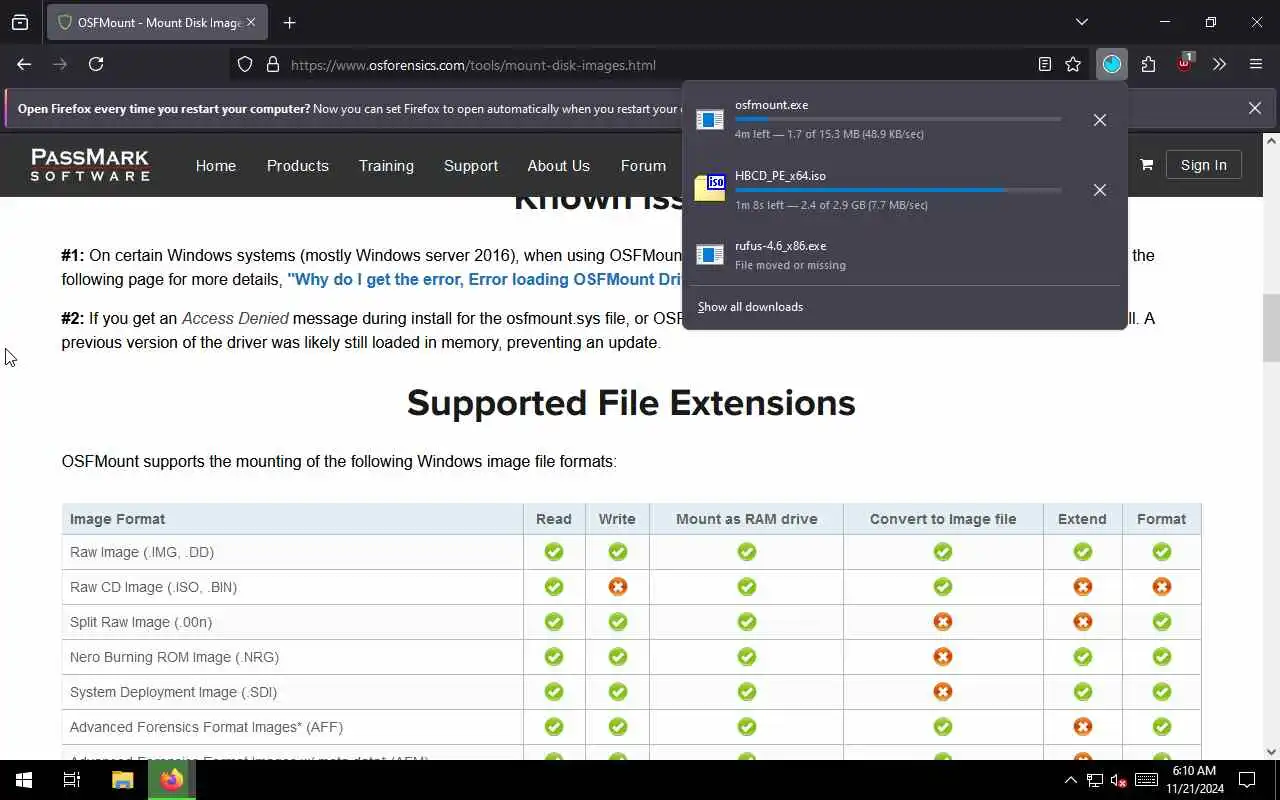Open the About Us menu
This screenshot has width=1280, height=800.
(x=559, y=166)
